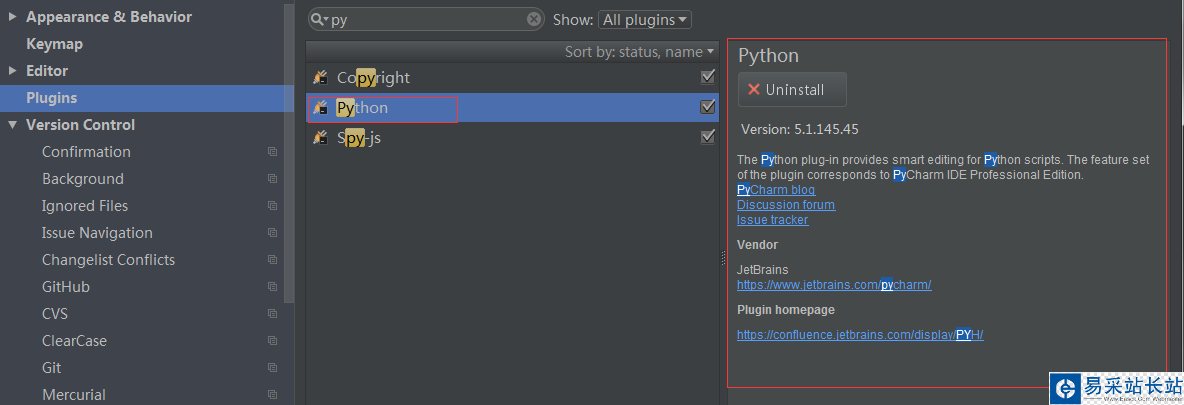This screenshot has height=405, width=1184.
Task: Open the Discussion forum link
Action: pos(785,205)
